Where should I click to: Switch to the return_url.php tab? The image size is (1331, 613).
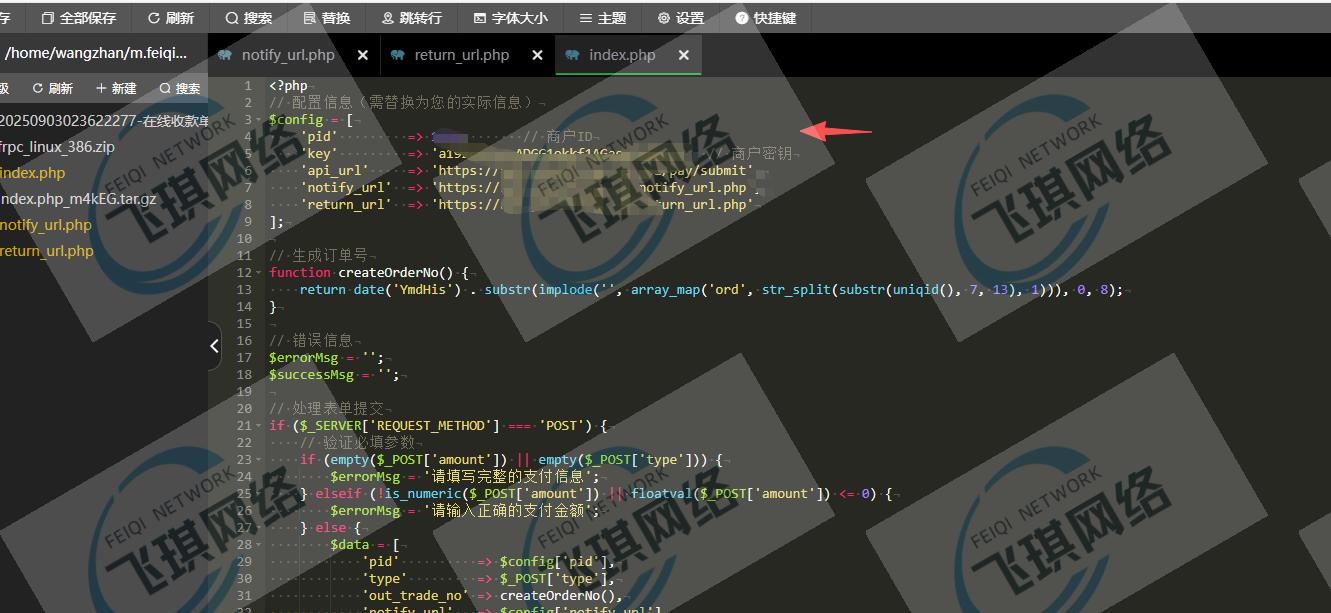461,55
